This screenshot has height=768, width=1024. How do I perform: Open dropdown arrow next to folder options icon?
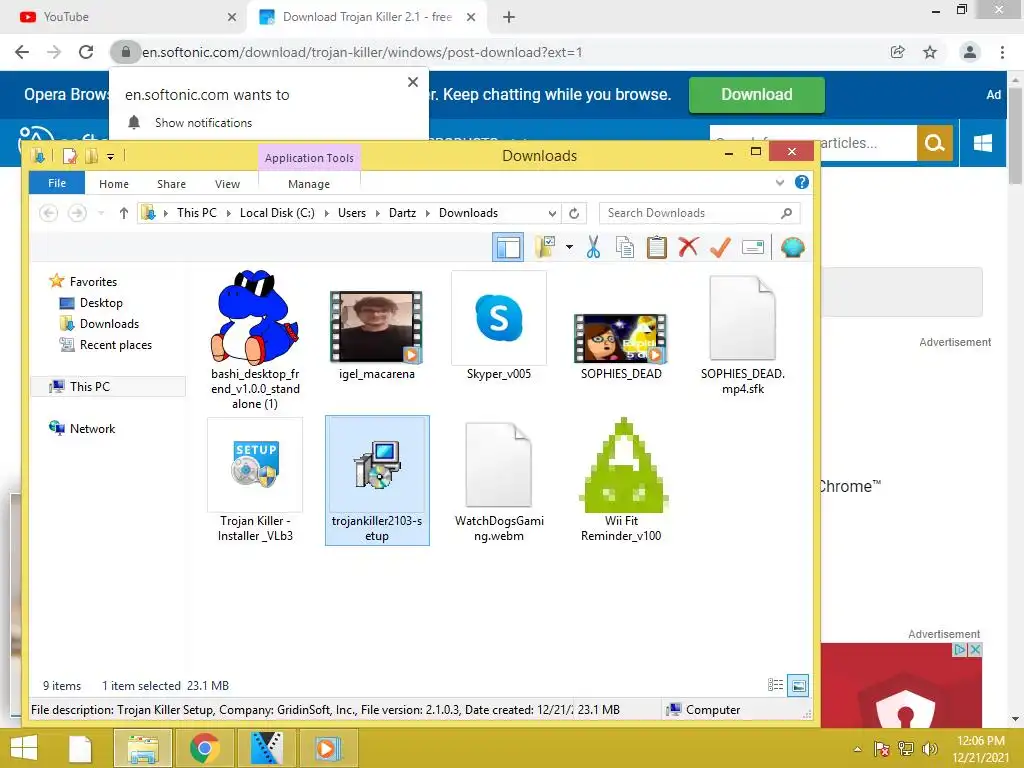click(569, 247)
